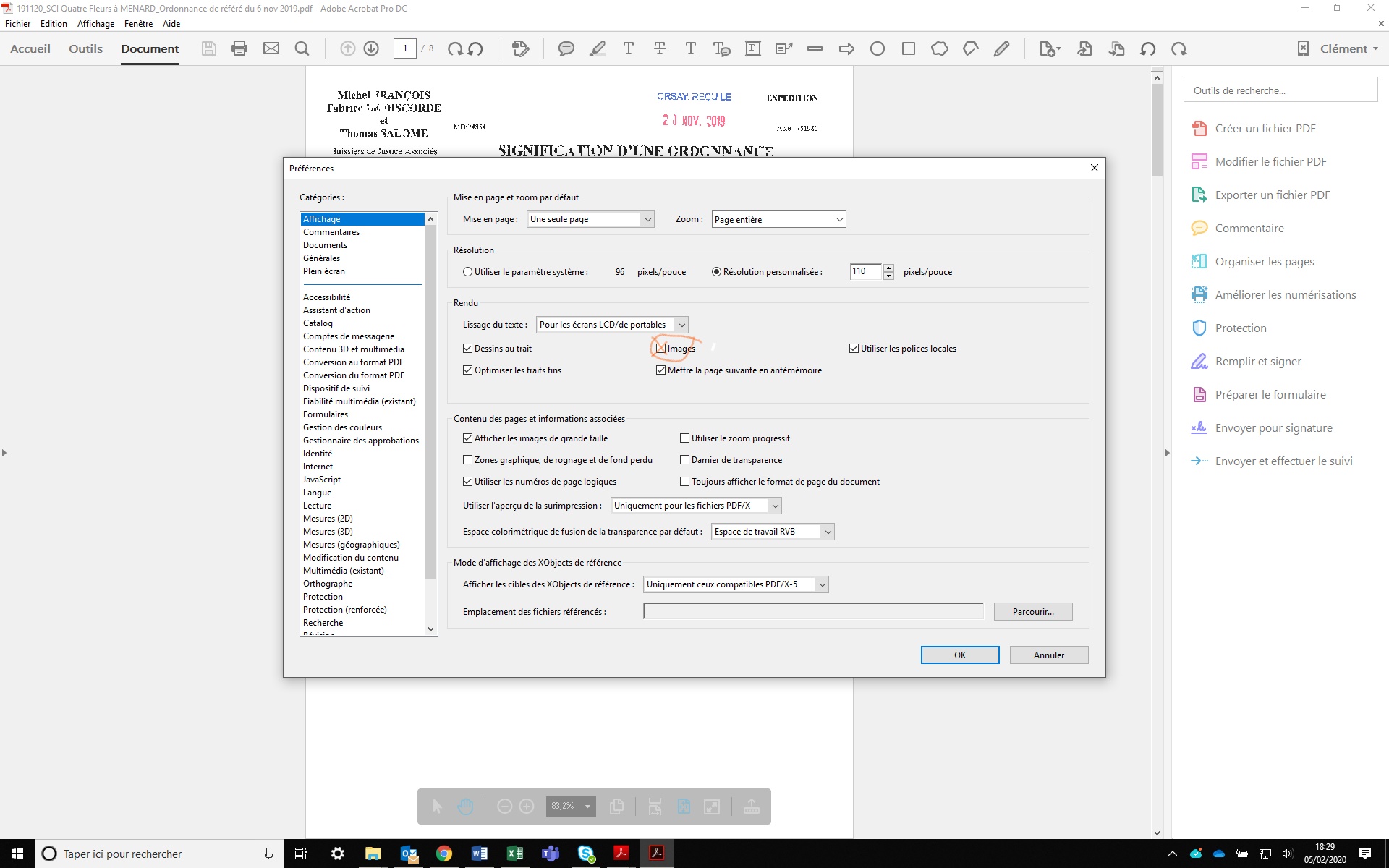Select the Oval drawing markup tool
The width and height of the screenshot is (1389, 868).
pos(878,48)
